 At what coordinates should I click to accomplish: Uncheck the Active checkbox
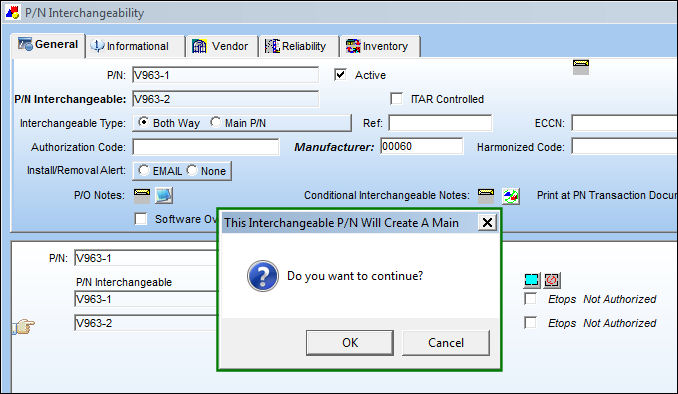click(x=340, y=75)
